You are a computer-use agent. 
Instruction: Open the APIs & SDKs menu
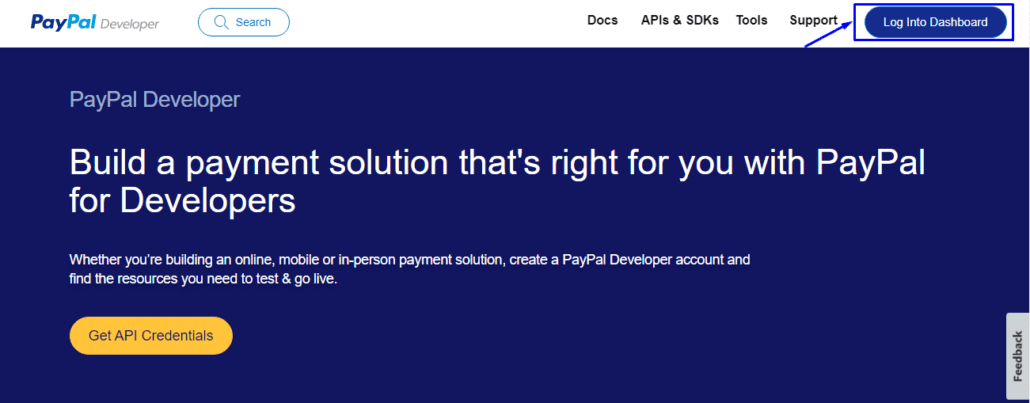click(680, 20)
